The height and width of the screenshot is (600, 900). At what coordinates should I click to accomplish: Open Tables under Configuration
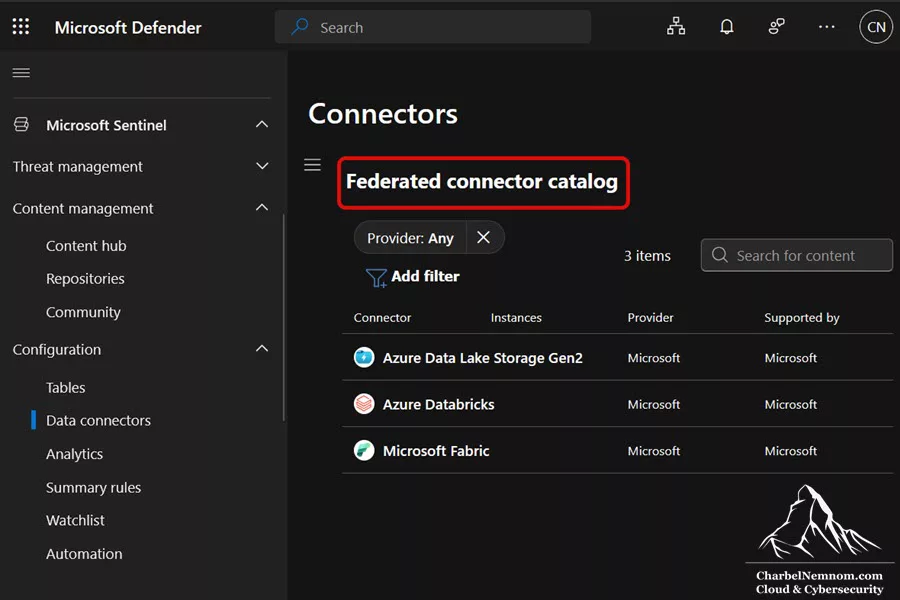[x=65, y=388]
